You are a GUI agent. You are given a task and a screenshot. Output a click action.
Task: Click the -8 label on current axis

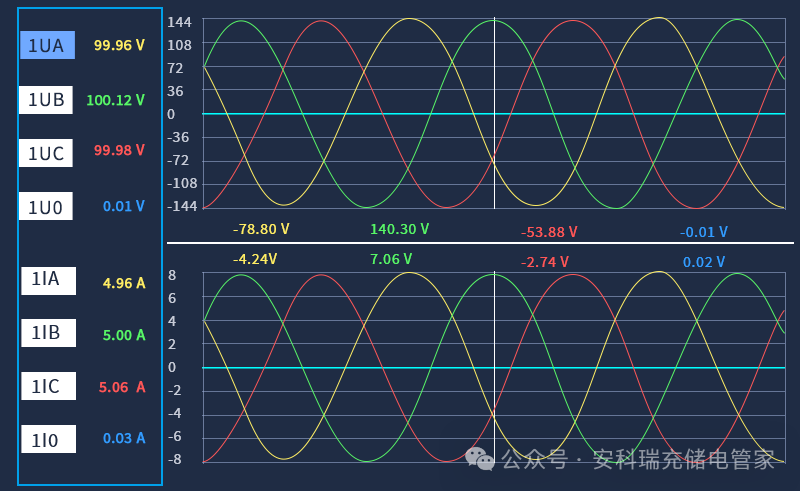pyautogui.click(x=174, y=459)
